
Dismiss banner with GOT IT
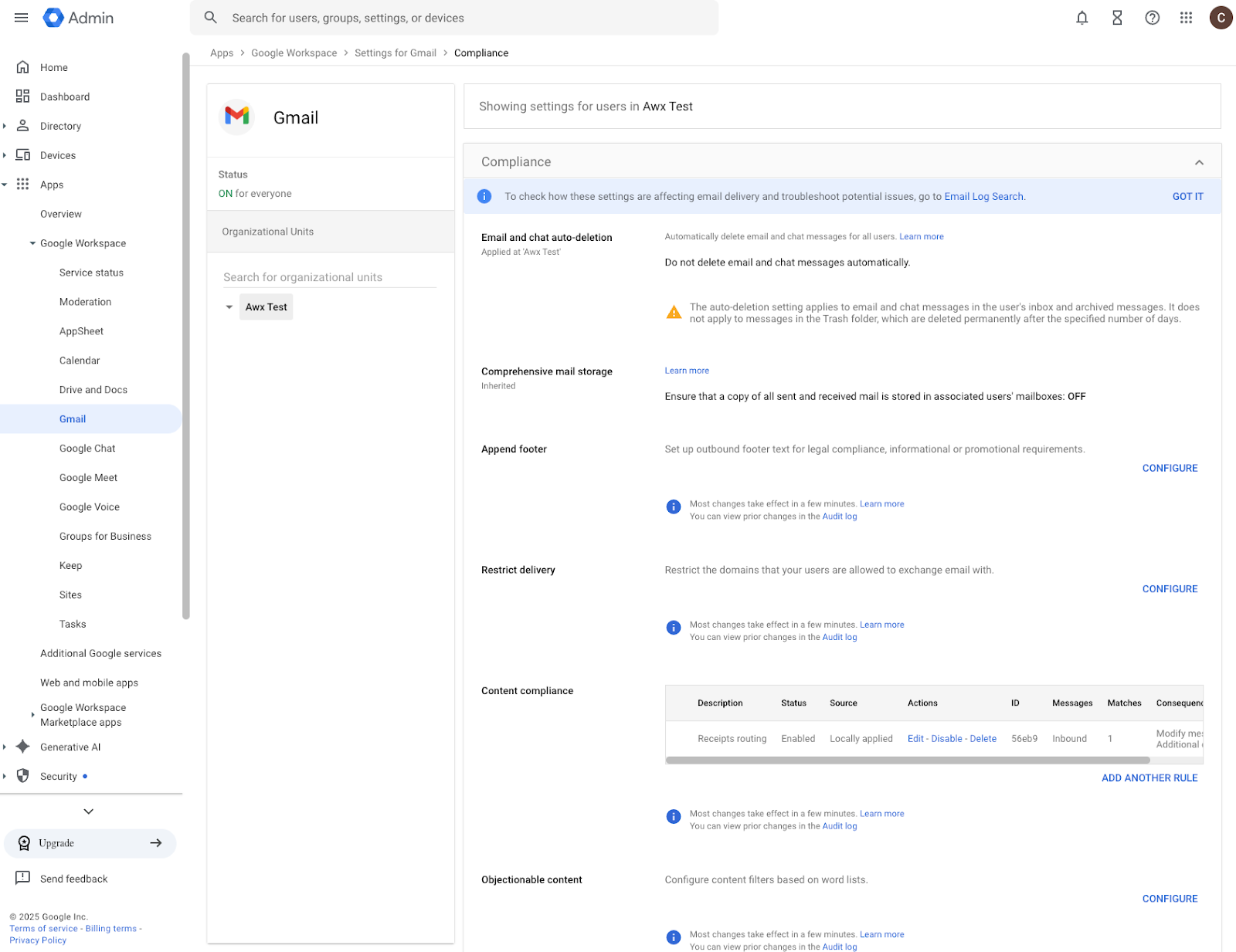point(1187,197)
